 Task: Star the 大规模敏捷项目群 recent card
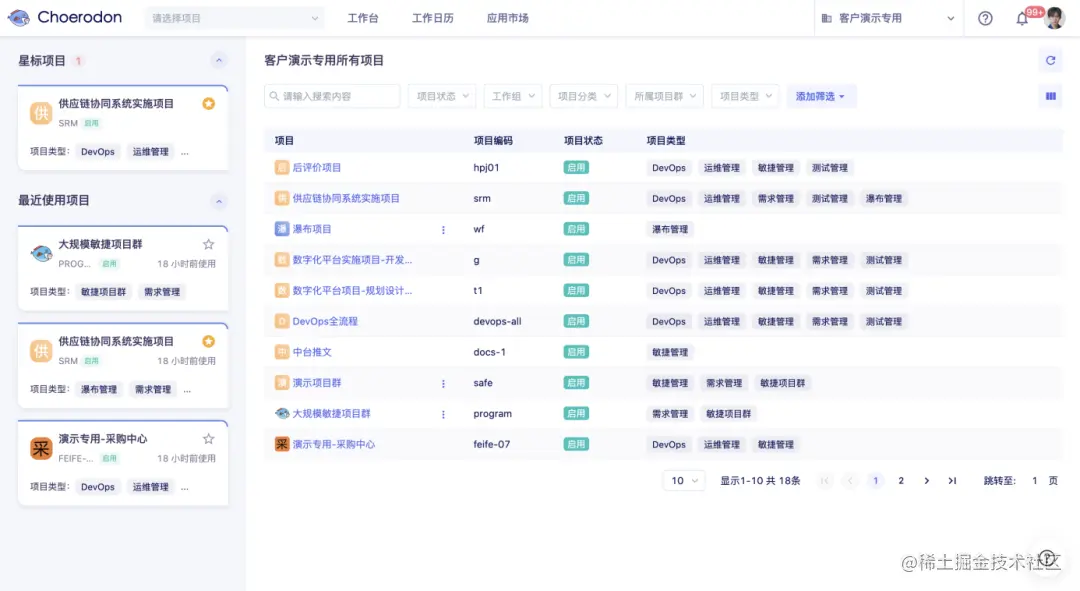209,244
